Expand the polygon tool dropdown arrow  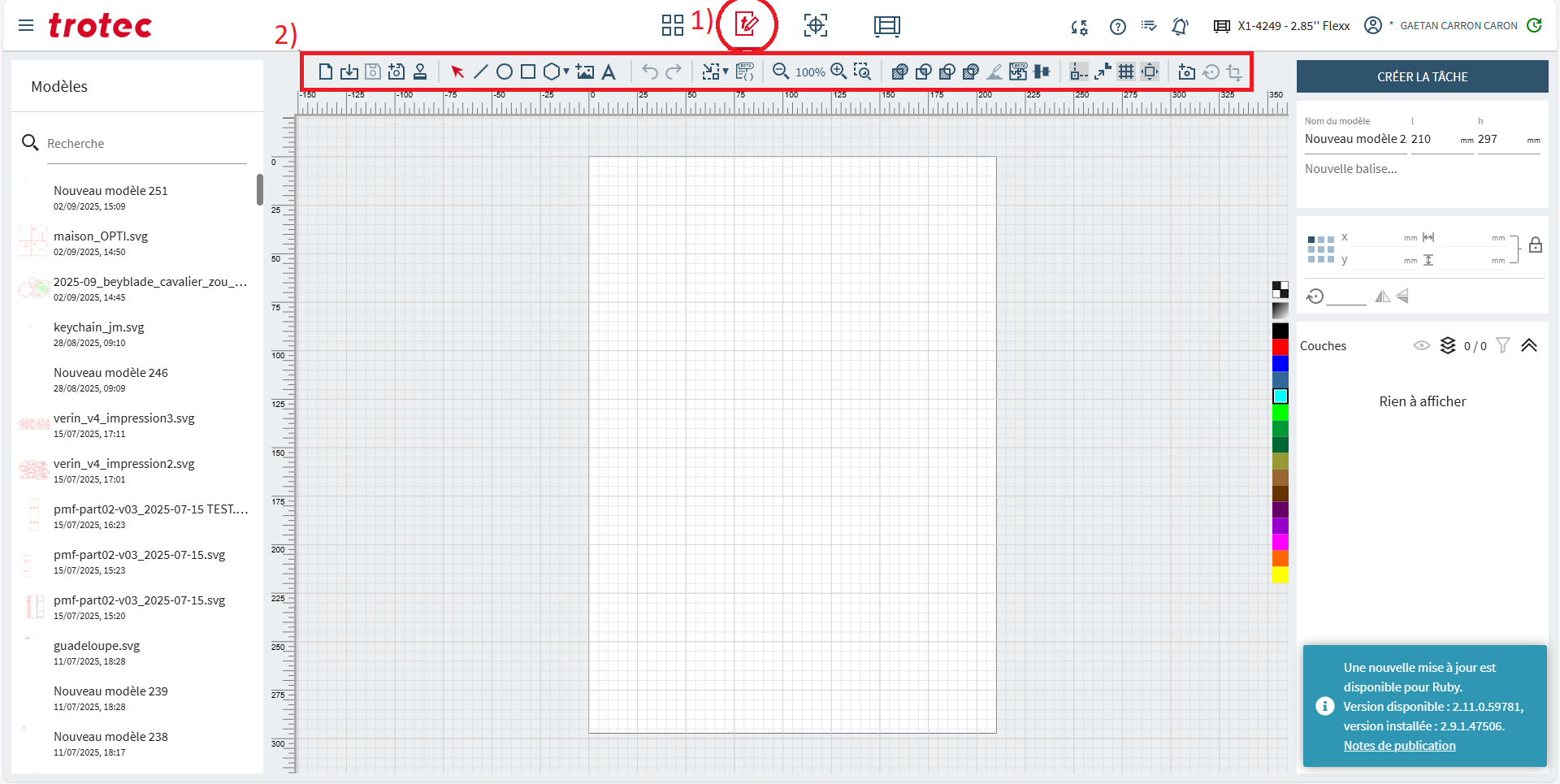(566, 71)
